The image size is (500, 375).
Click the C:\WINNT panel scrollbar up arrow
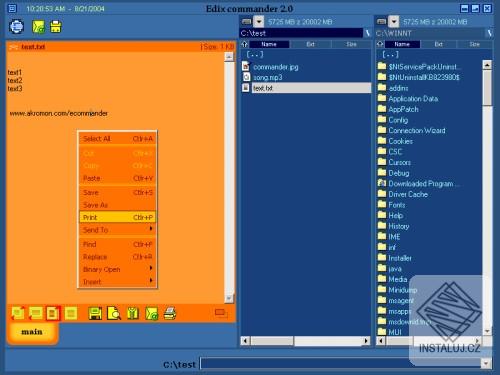point(487,65)
